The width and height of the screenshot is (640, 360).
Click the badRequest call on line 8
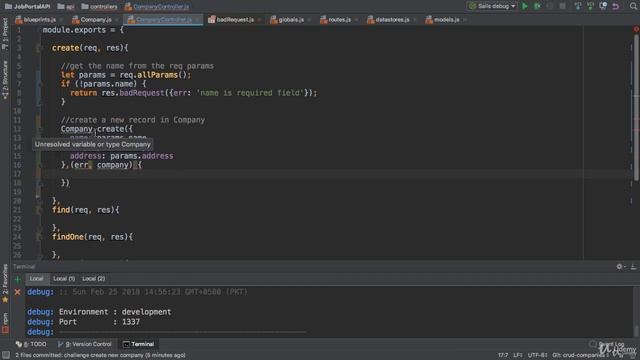pyautogui.click(x=142, y=93)
